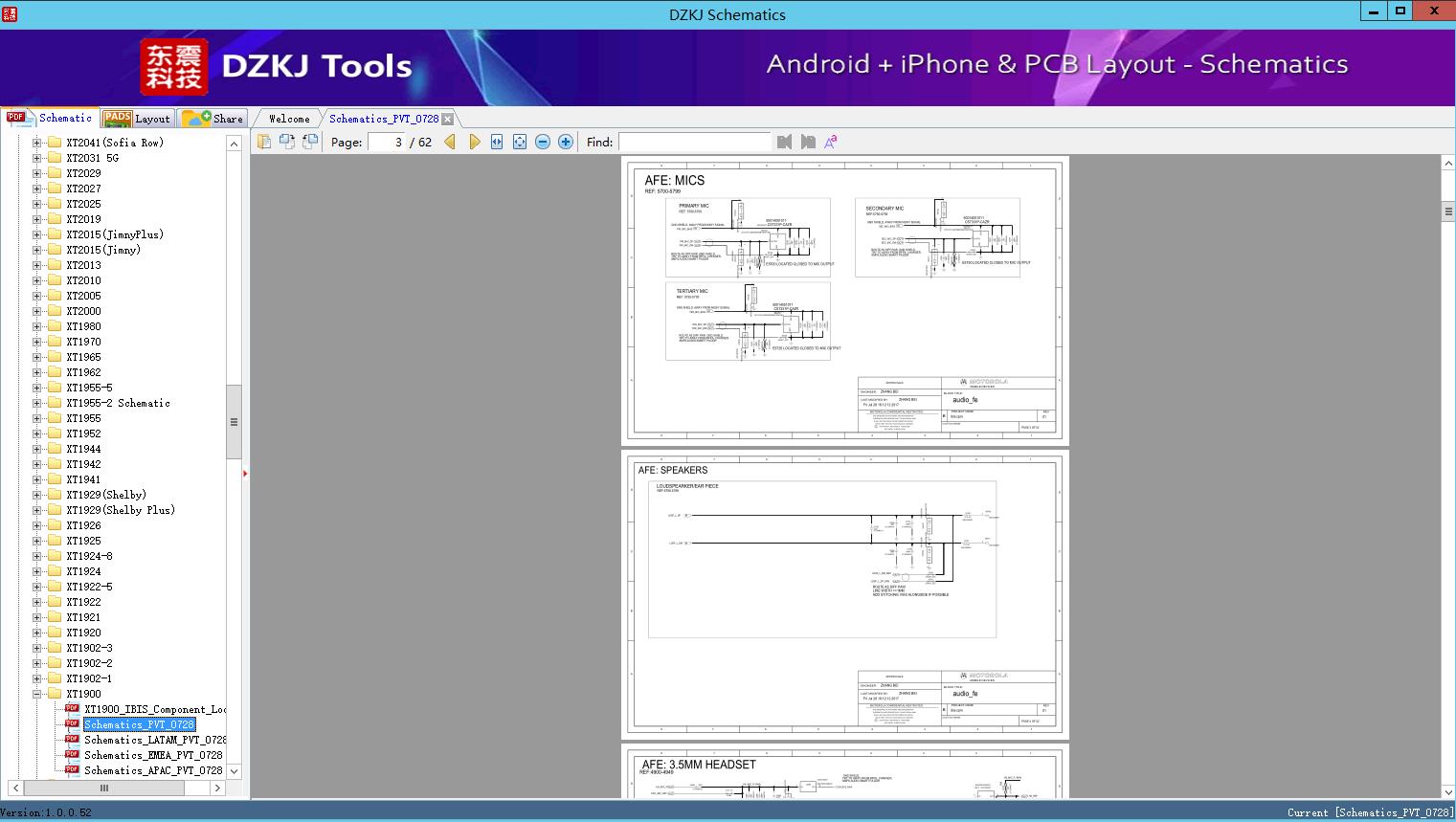This screenshot has width=1456, height=822.
Task: Select the XT2005 folder
Action: coord(83,296)
